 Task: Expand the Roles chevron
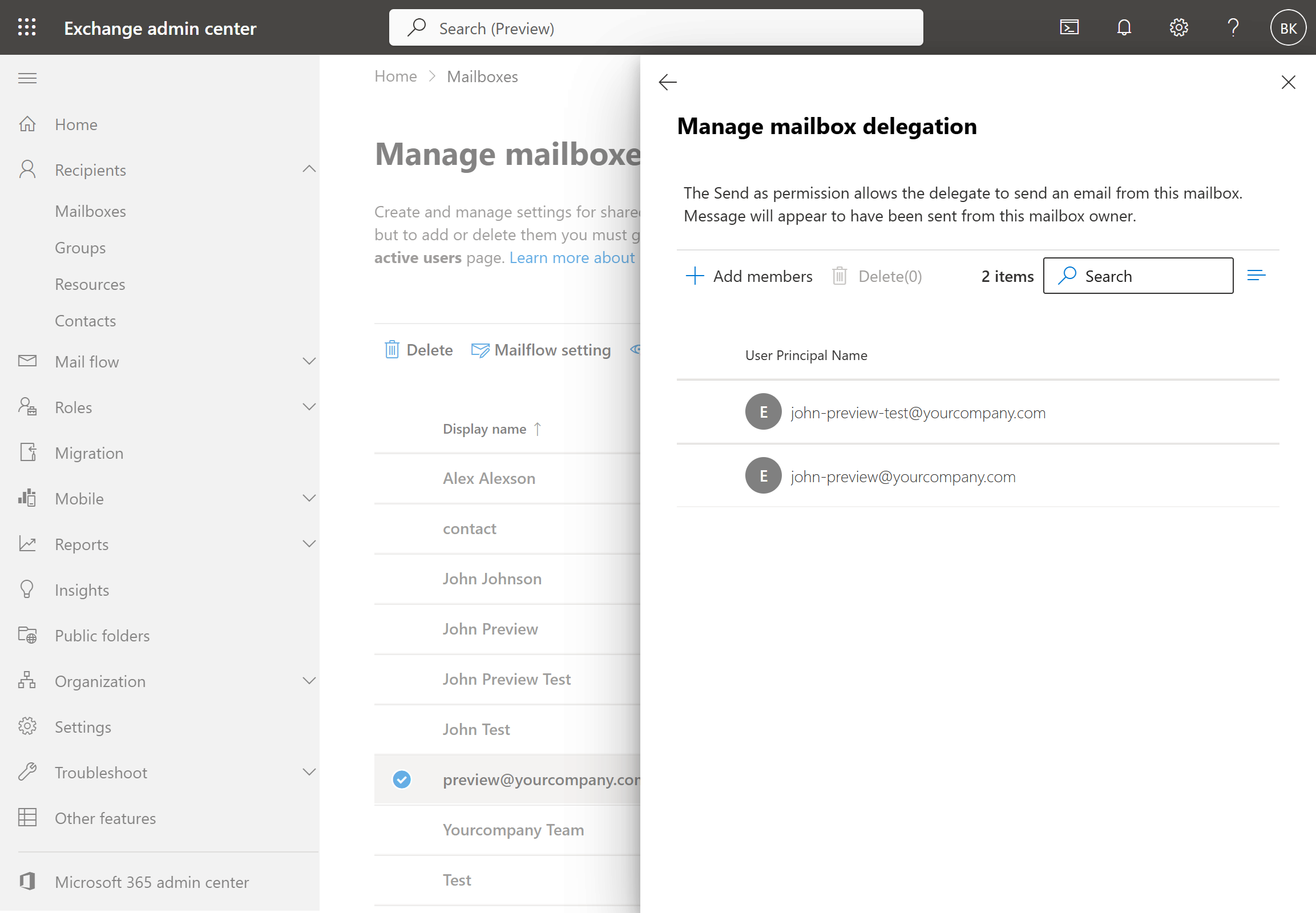coord(309,407)
